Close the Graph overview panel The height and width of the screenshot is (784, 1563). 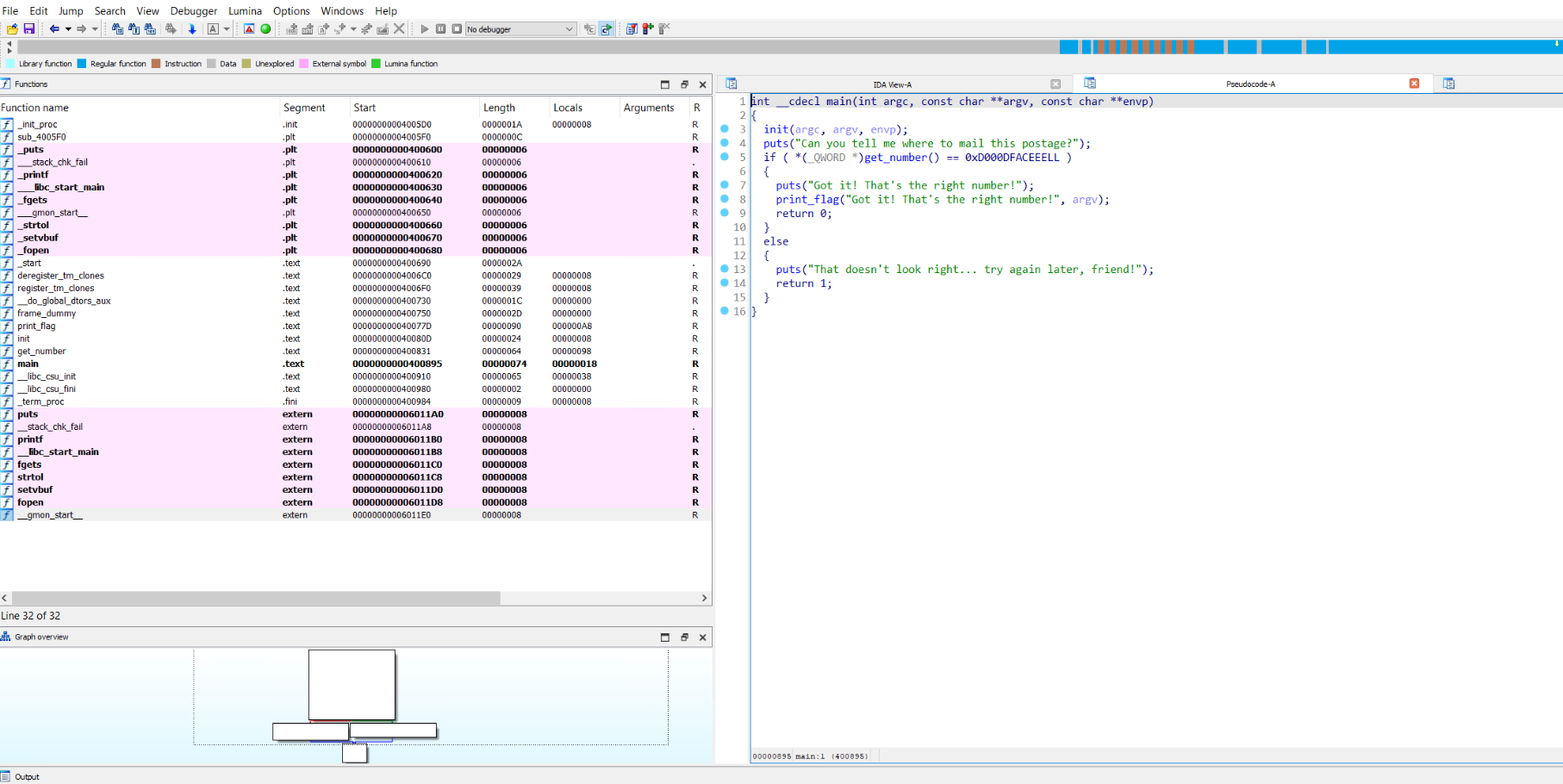[702, 638]
